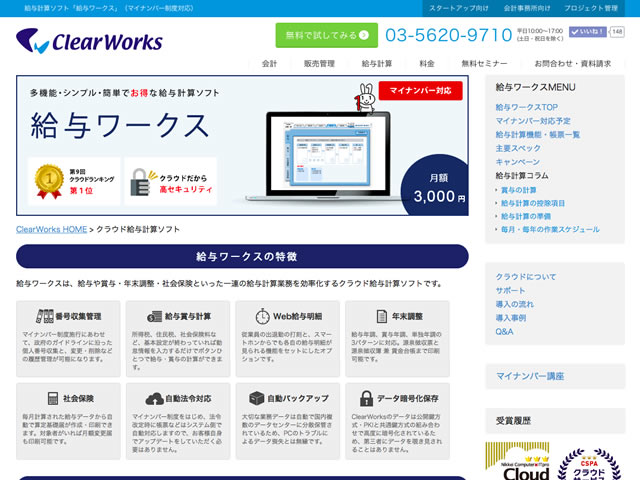Click the stopwatch icon for Web給与明細
Image resolution: width=640 pixels, height=480 pixels.
click(262, 316)
